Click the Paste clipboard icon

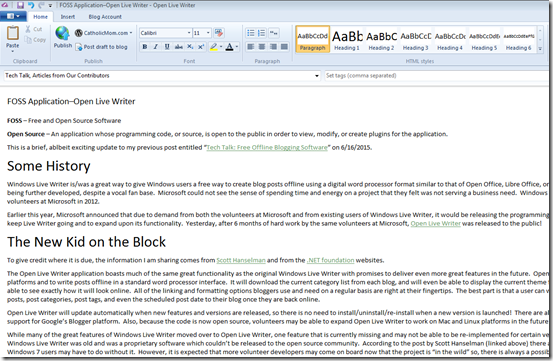(13, 33)
